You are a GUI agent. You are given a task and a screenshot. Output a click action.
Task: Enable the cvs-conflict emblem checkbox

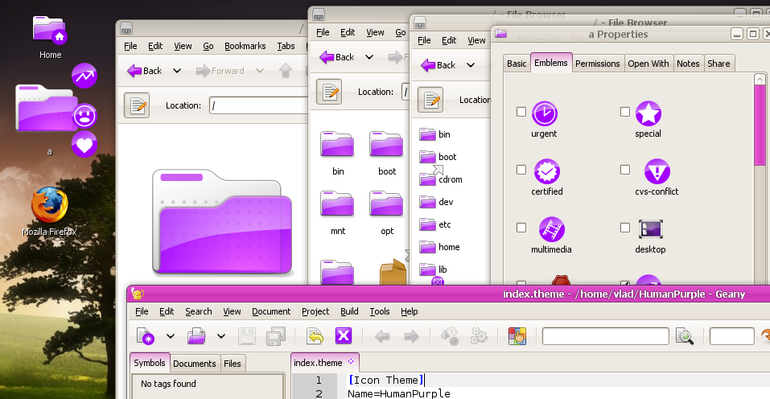[625, 170]
